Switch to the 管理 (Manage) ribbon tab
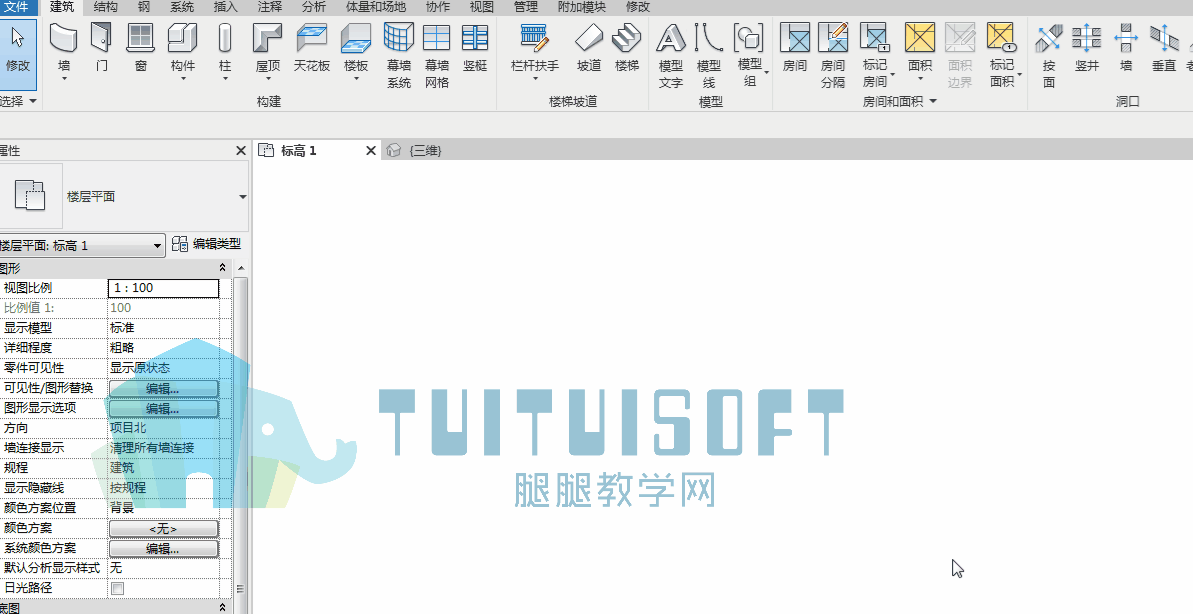The width and height of the screenshot is (1193, 614). [526, 7]
